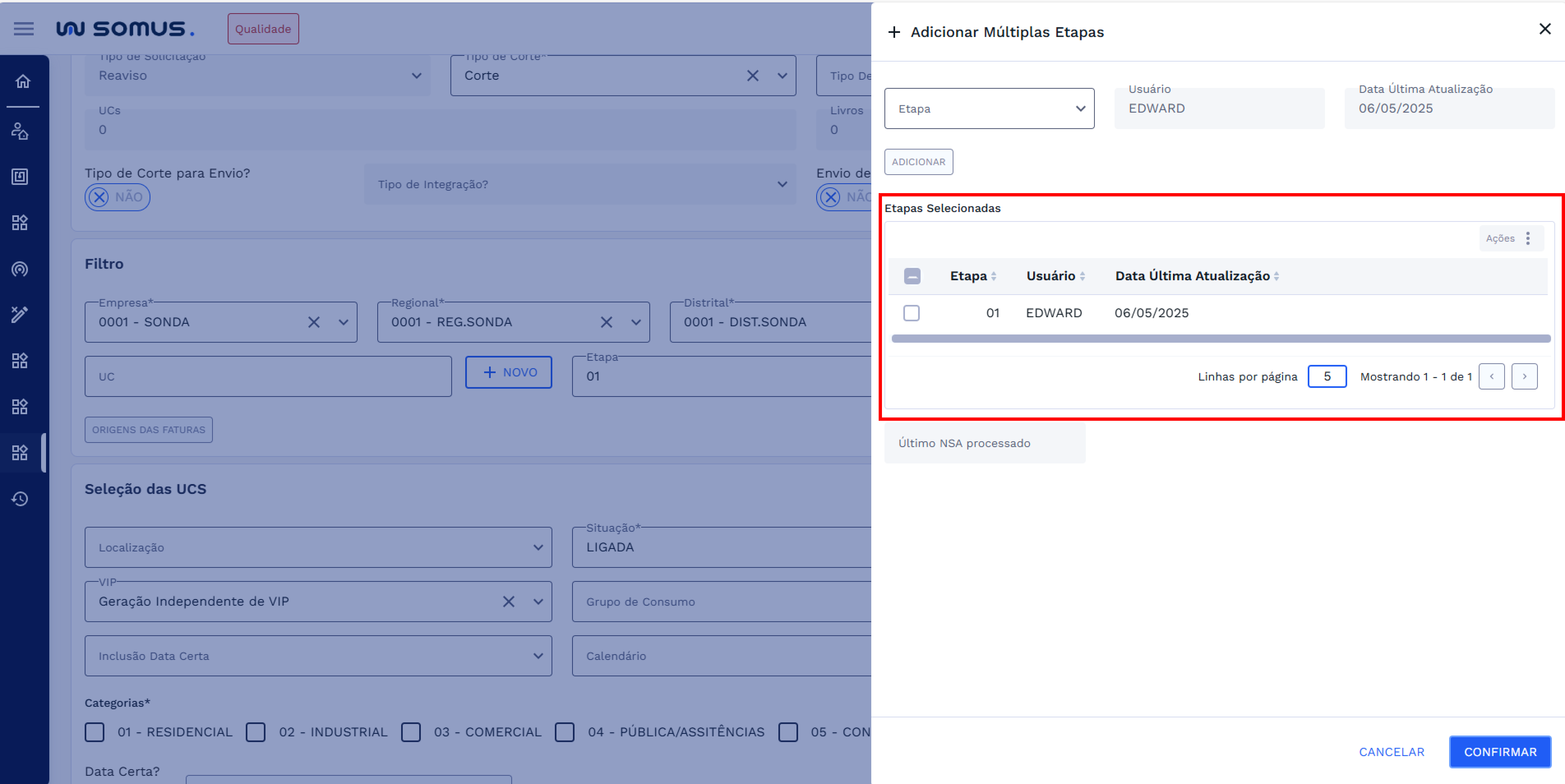Click the home icon in sidebar

click(23, 81)
